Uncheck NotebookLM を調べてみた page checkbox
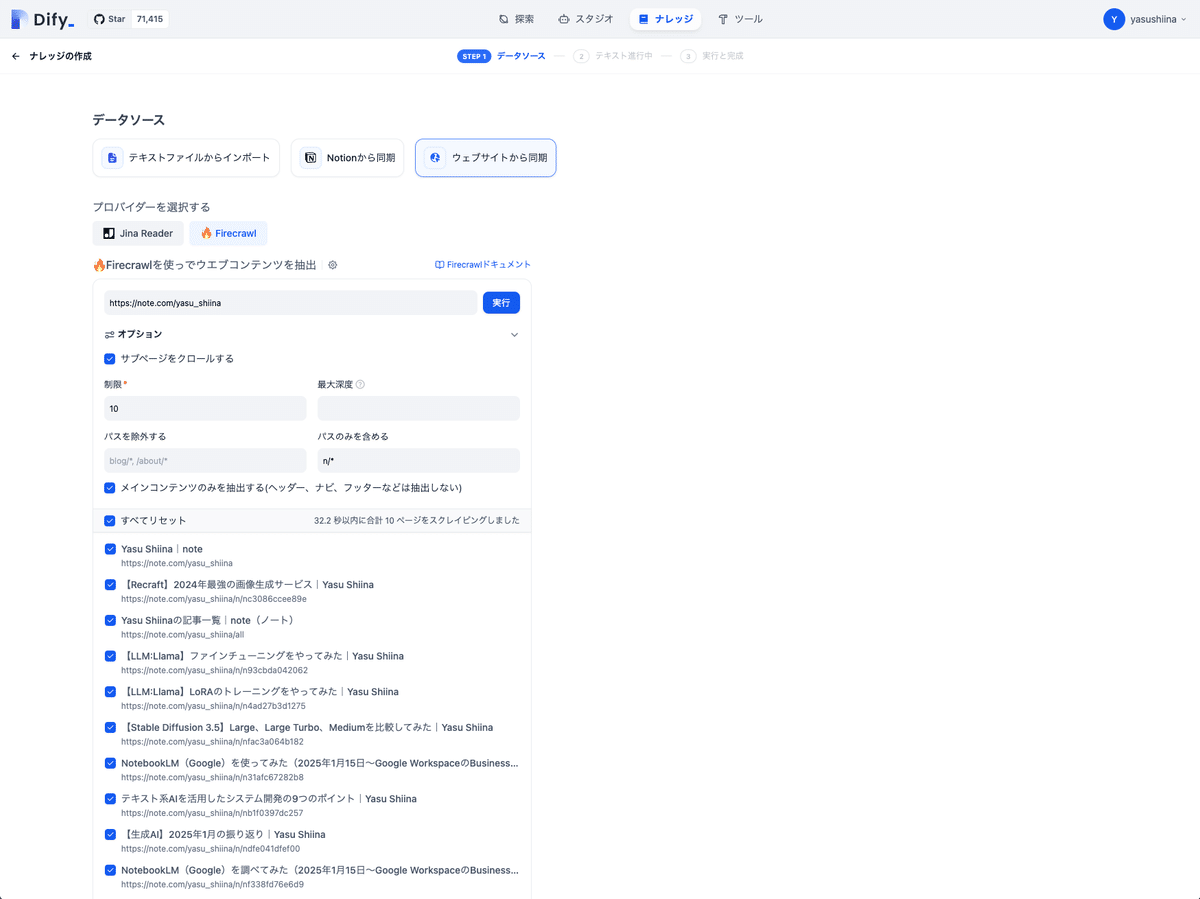 (110, 870)
